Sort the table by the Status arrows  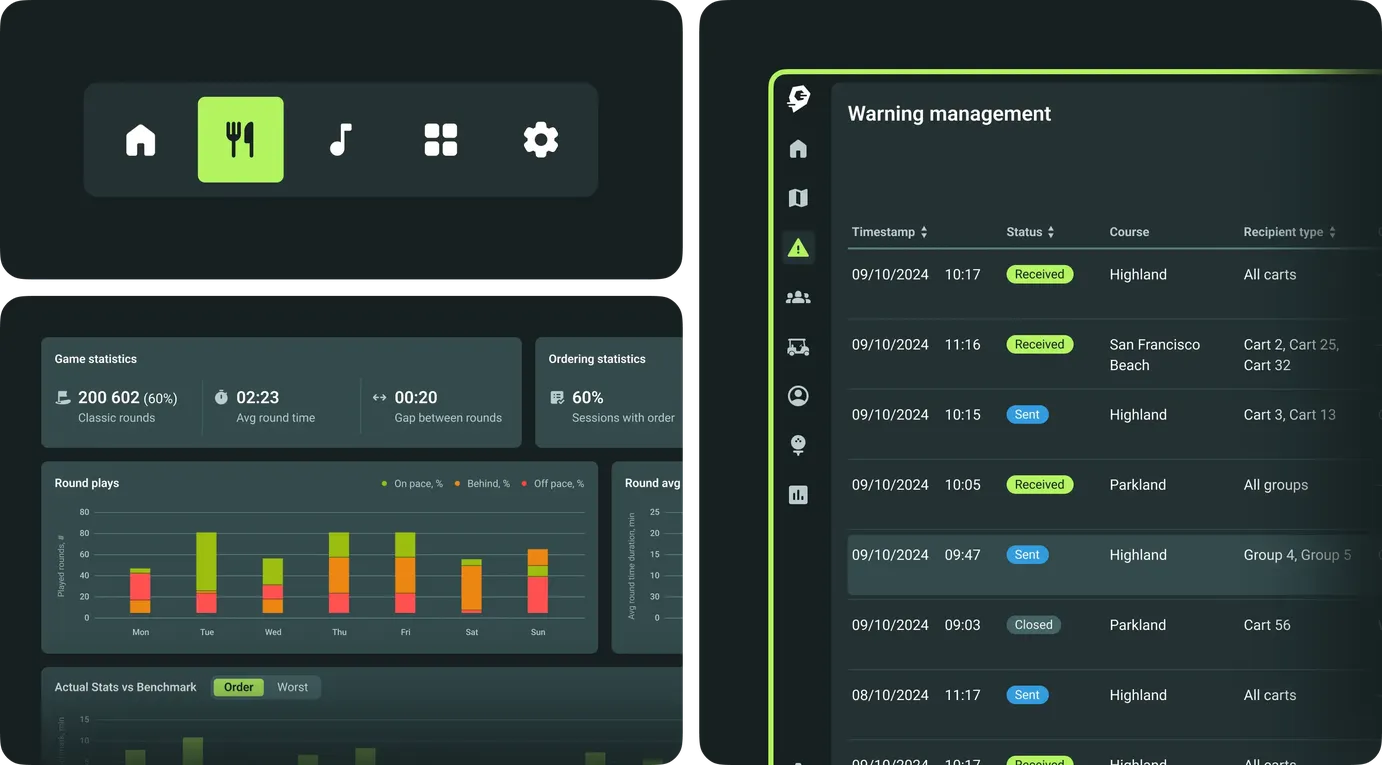(x=1051, y=232)
